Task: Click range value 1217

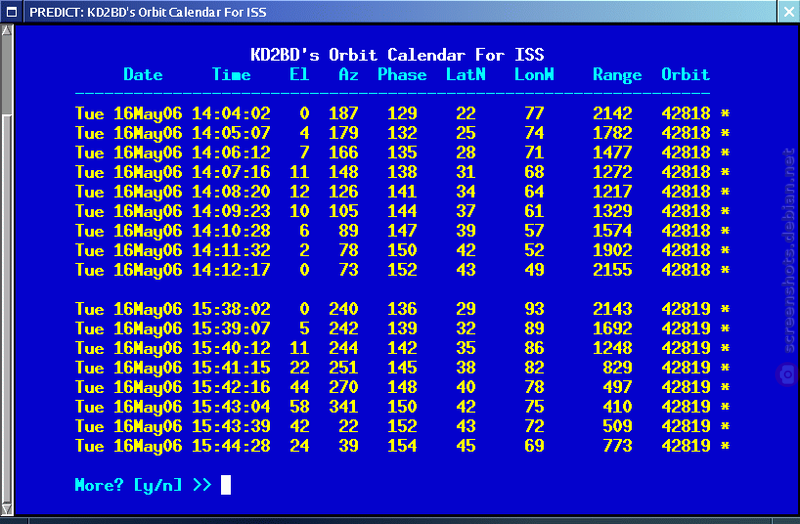Action: tap(612, 192)
